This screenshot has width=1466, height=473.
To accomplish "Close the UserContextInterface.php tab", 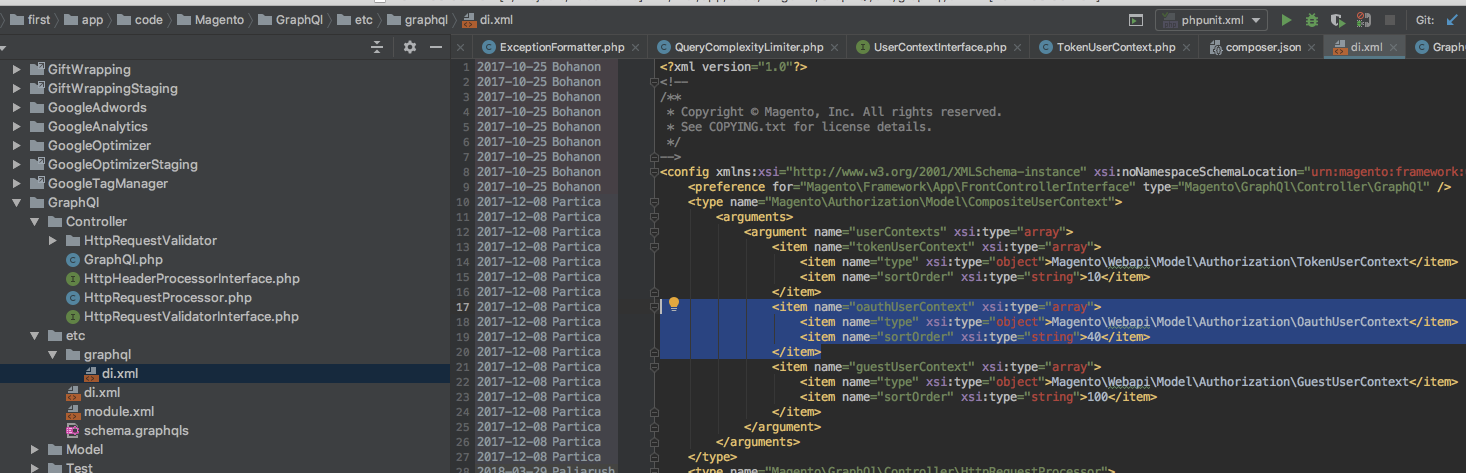I will pos(1018,47).
